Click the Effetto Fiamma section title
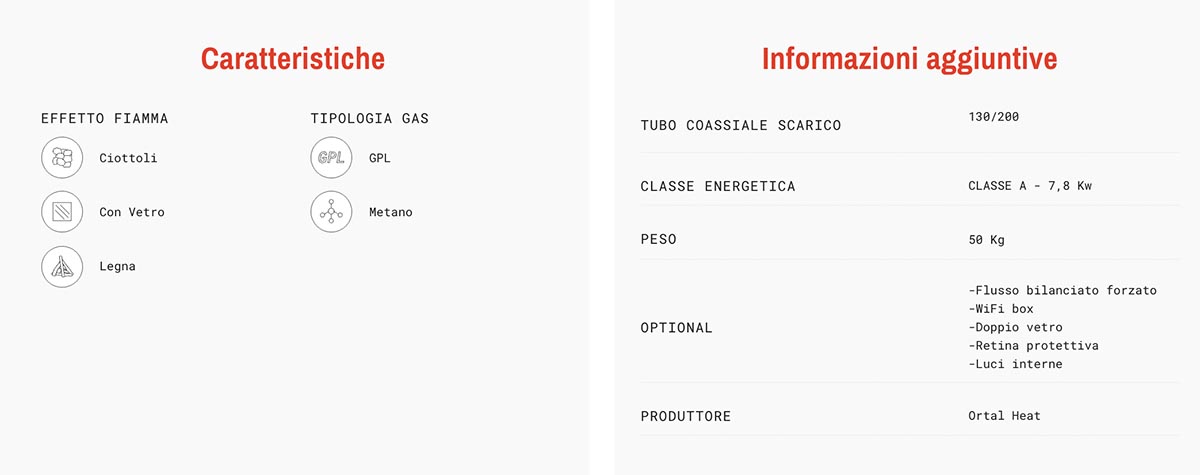The image size is (1200, 475). (x=105, y=118)
